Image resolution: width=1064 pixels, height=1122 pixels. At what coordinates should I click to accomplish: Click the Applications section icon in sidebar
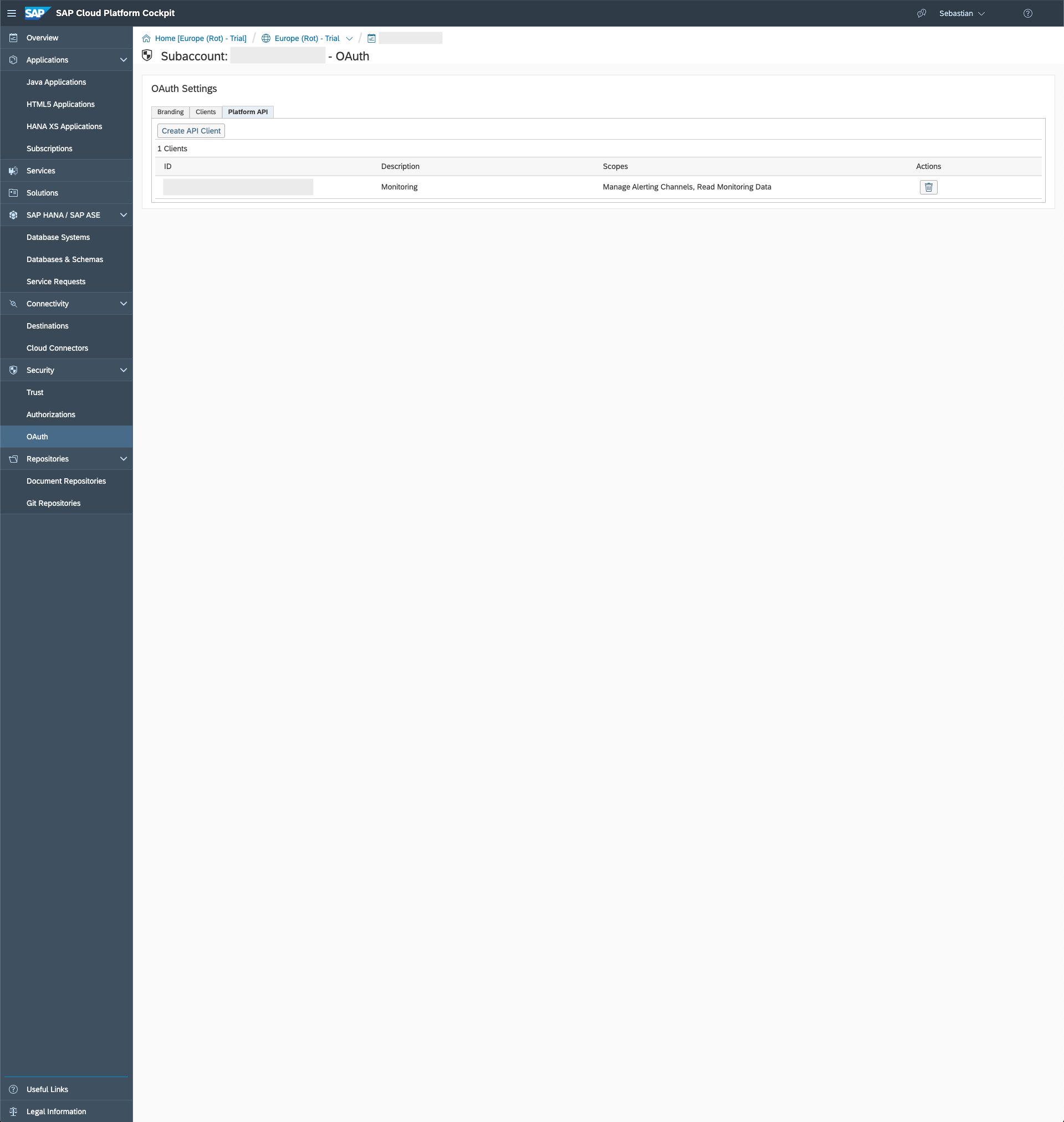(x=13, y=60)
